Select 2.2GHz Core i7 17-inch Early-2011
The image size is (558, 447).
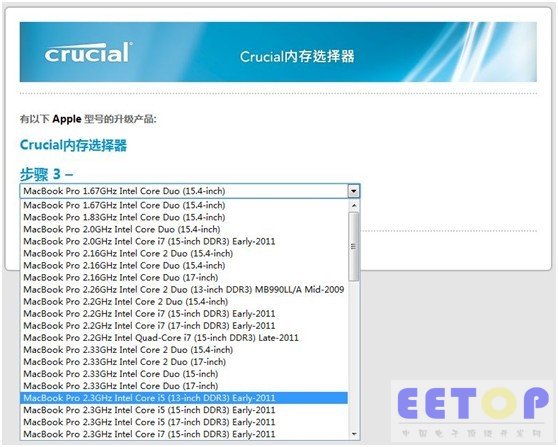coord(184,326)
